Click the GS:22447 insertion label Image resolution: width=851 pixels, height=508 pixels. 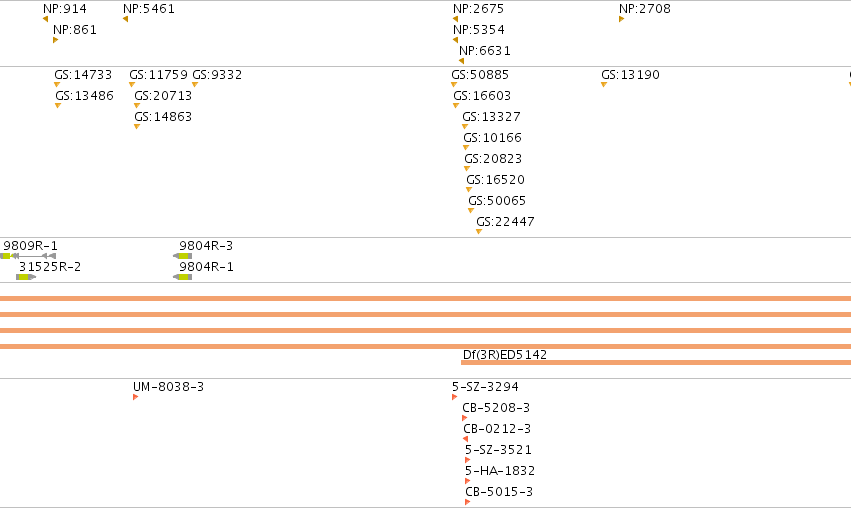click(x=505, y=222)
